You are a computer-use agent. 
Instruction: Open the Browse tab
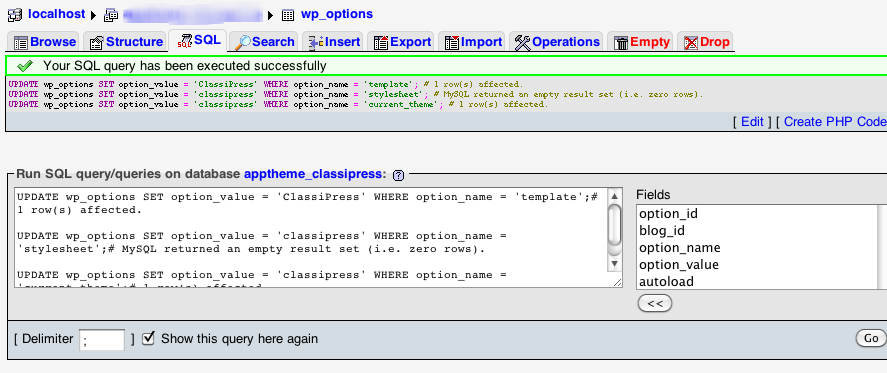click(x=44, y=42)
